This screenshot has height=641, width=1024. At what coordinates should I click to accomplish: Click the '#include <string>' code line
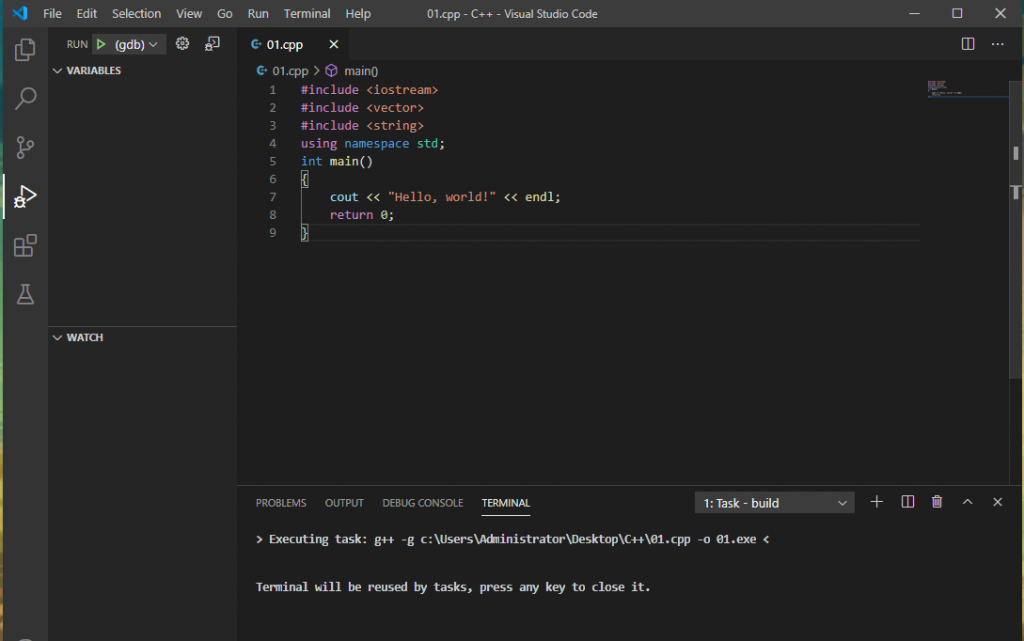pos(362,126)
